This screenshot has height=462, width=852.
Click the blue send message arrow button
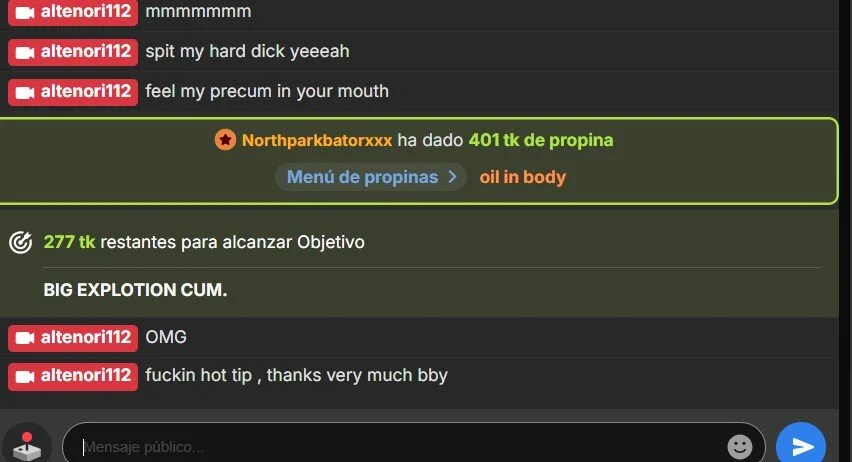coord(801,445)
